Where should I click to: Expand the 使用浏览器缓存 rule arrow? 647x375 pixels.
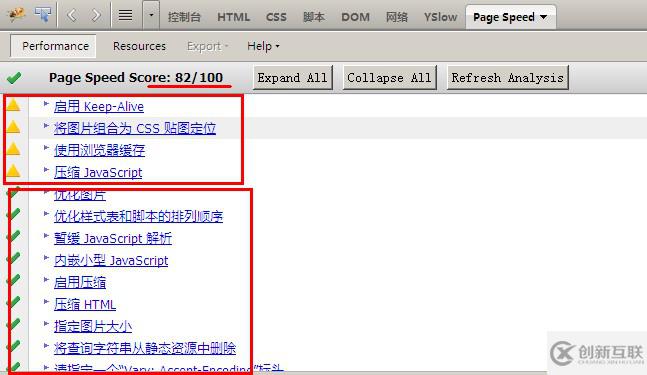click(x=46, y=148)
